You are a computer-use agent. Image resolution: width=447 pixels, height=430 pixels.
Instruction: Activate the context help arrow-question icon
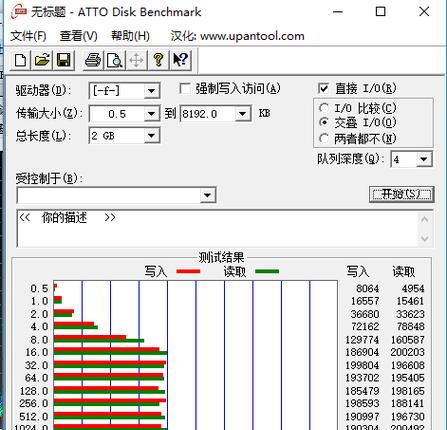click(180, 60)
